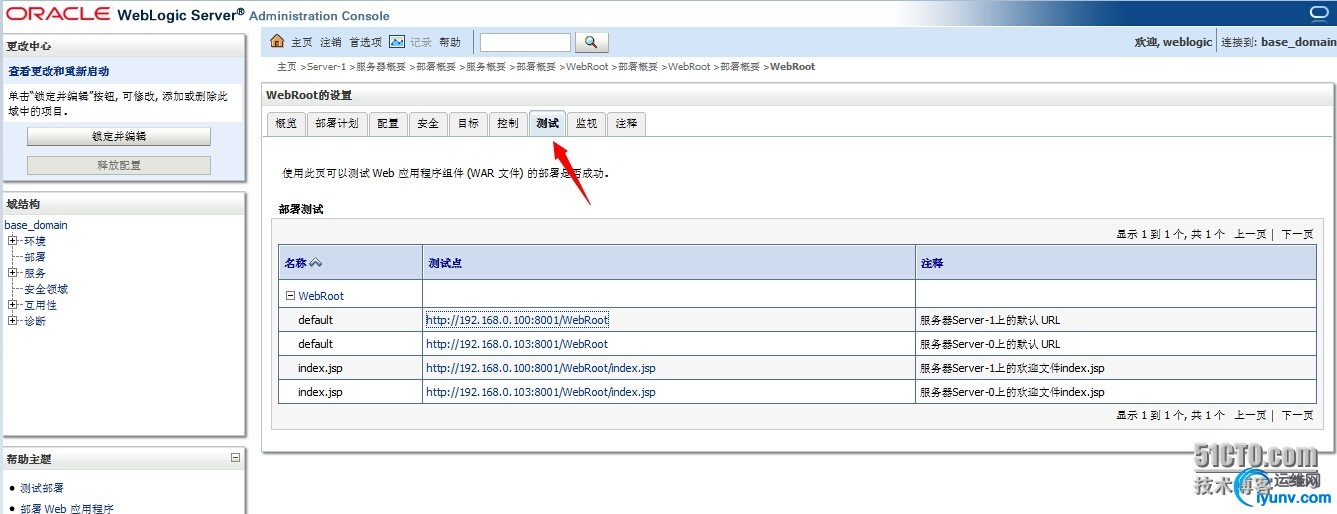Expand the 诊断 tree node
This screenshot has width=1337, height=514.
[12, 321]
